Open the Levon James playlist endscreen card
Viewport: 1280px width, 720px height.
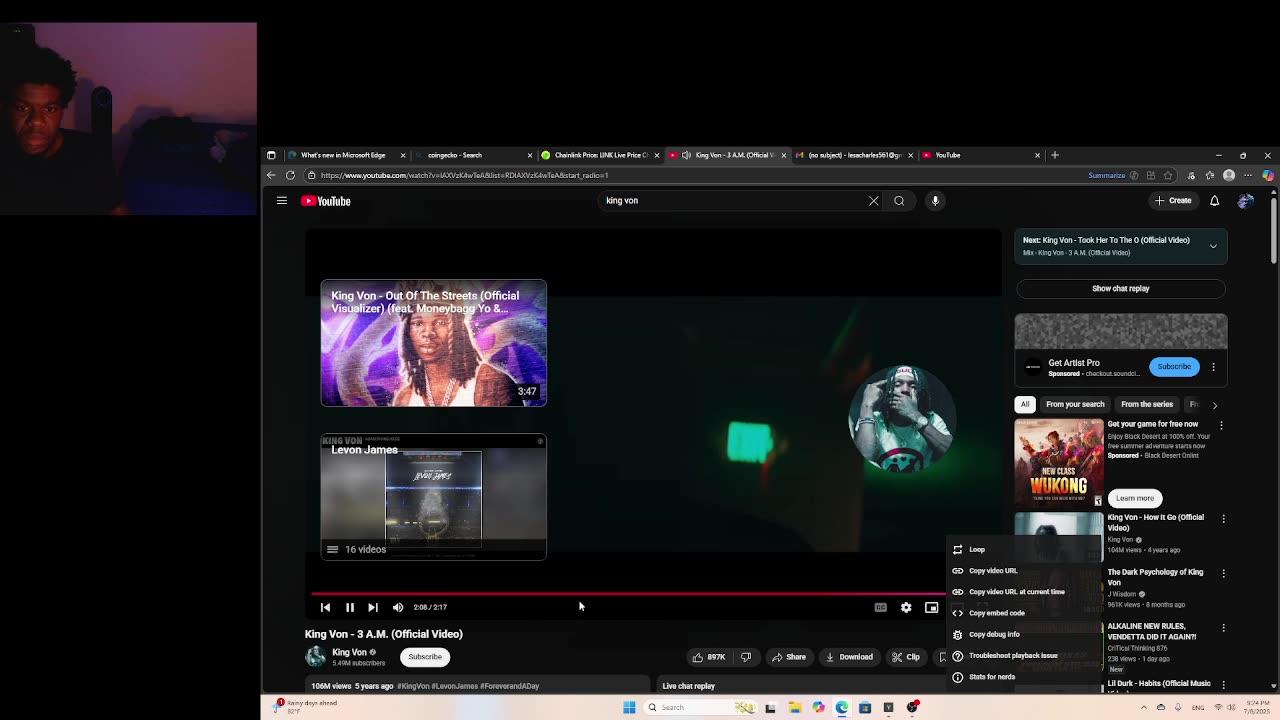[433, 497]
